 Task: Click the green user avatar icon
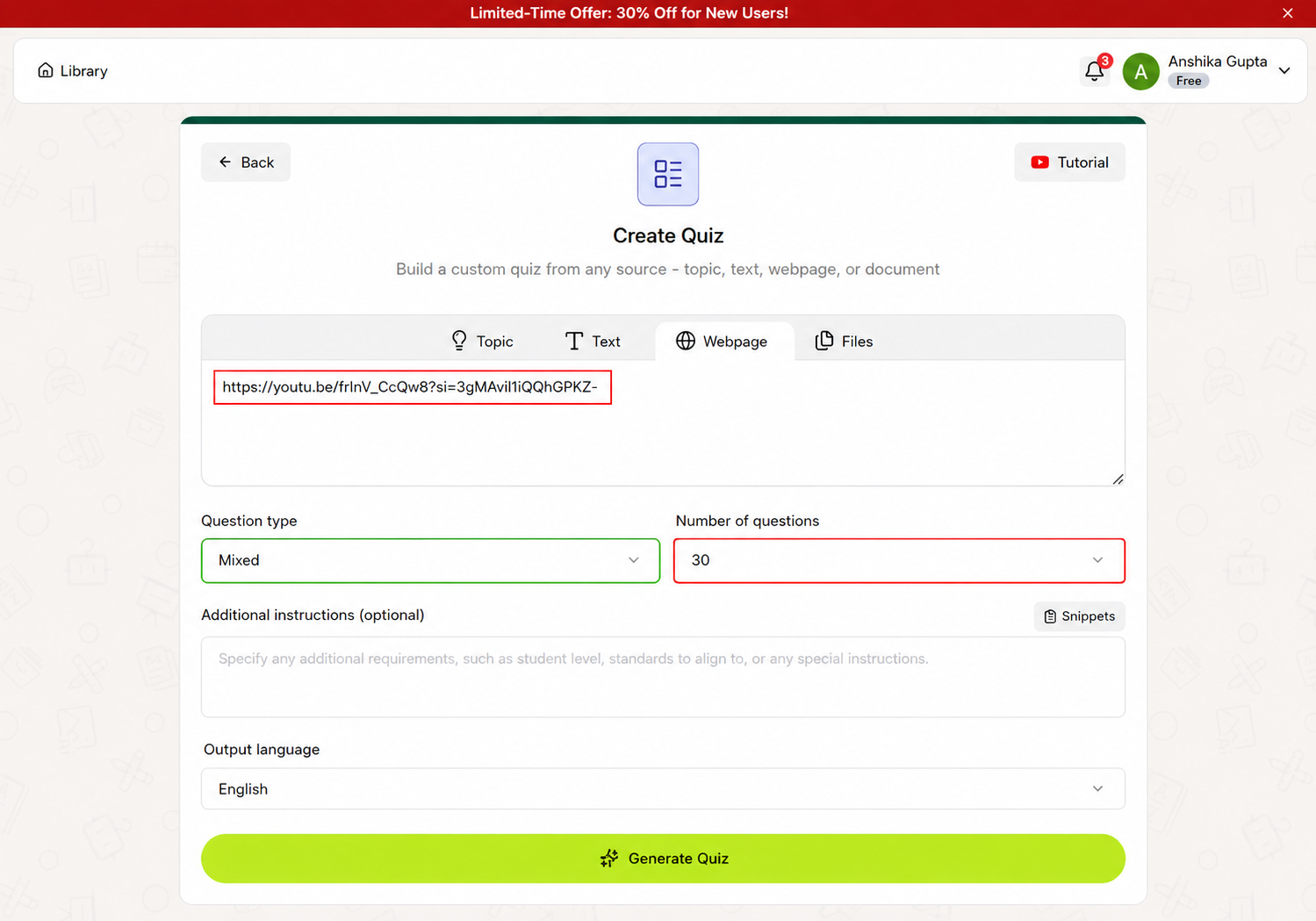1140,71
